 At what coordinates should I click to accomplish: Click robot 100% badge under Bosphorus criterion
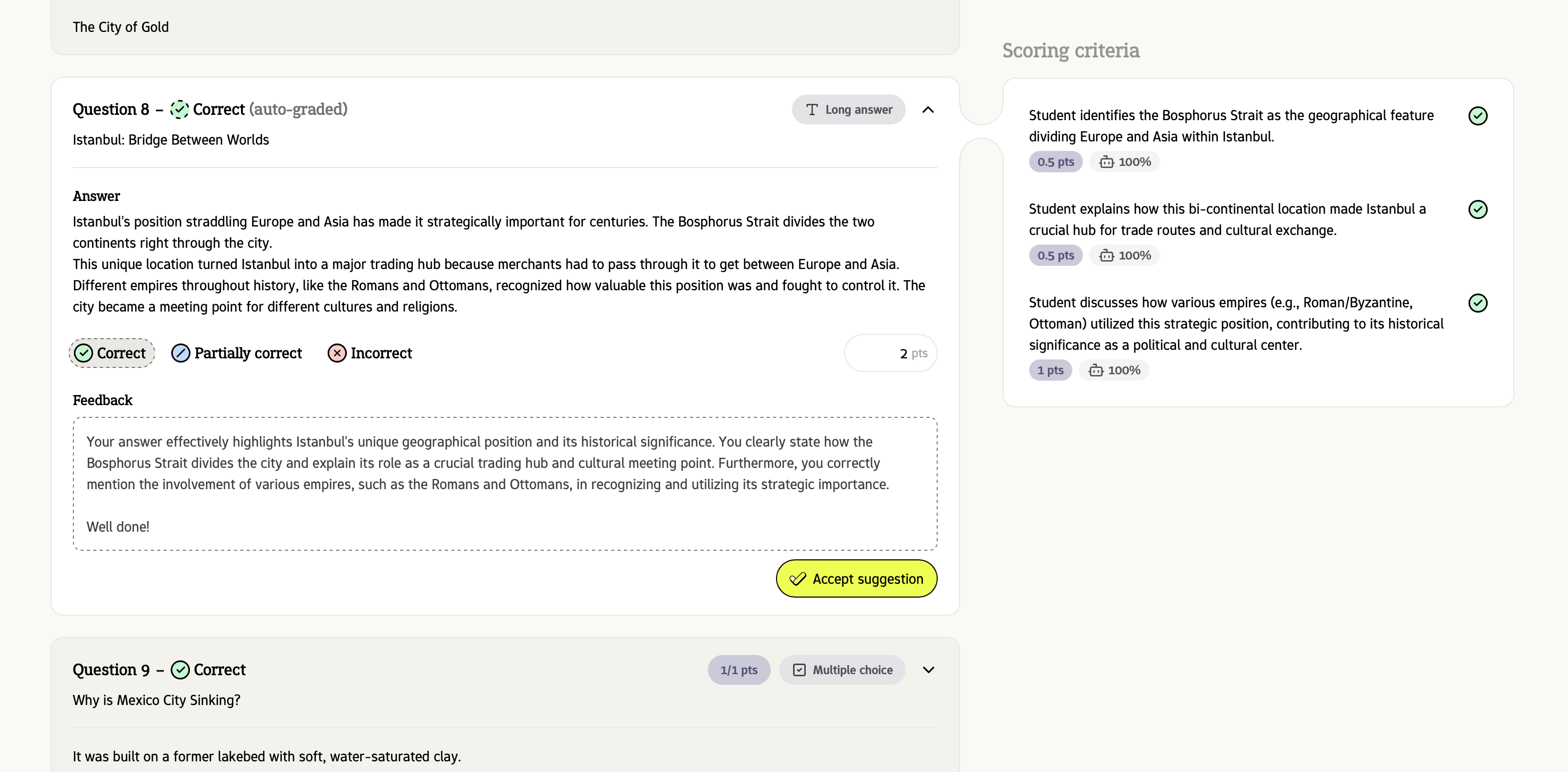[x=1125, y=162]
